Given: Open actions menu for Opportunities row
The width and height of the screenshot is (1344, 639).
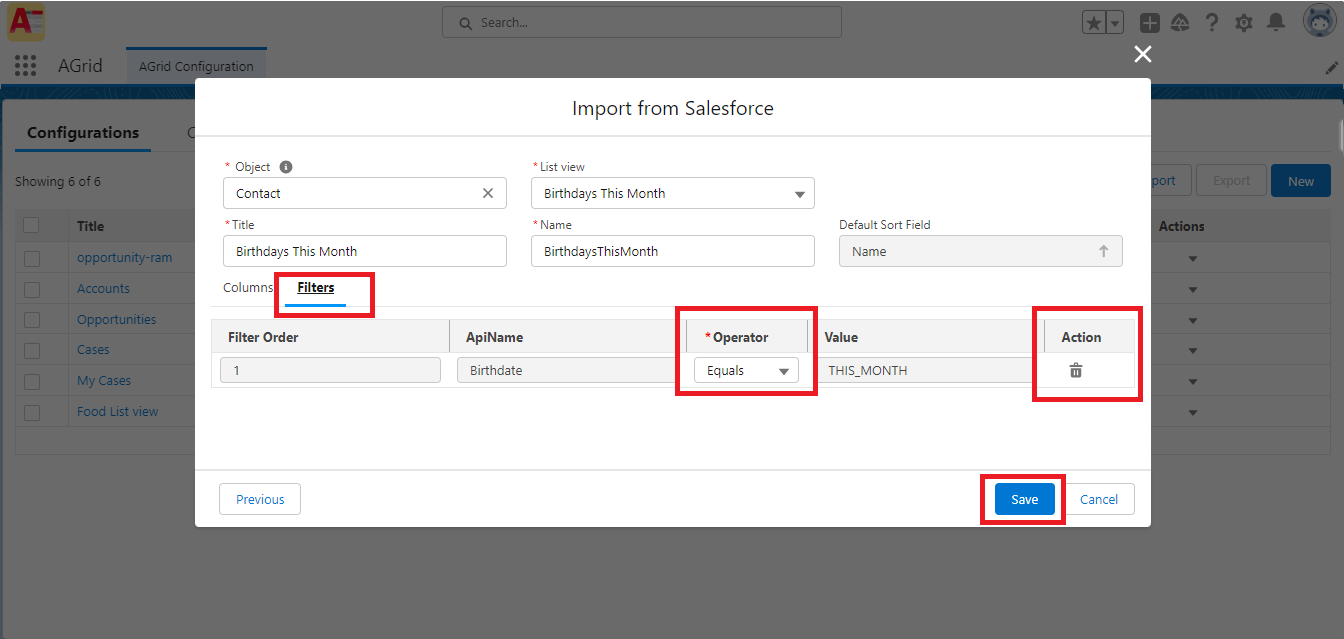Looking at the screenshot, I should click(x=1192, y=320).
